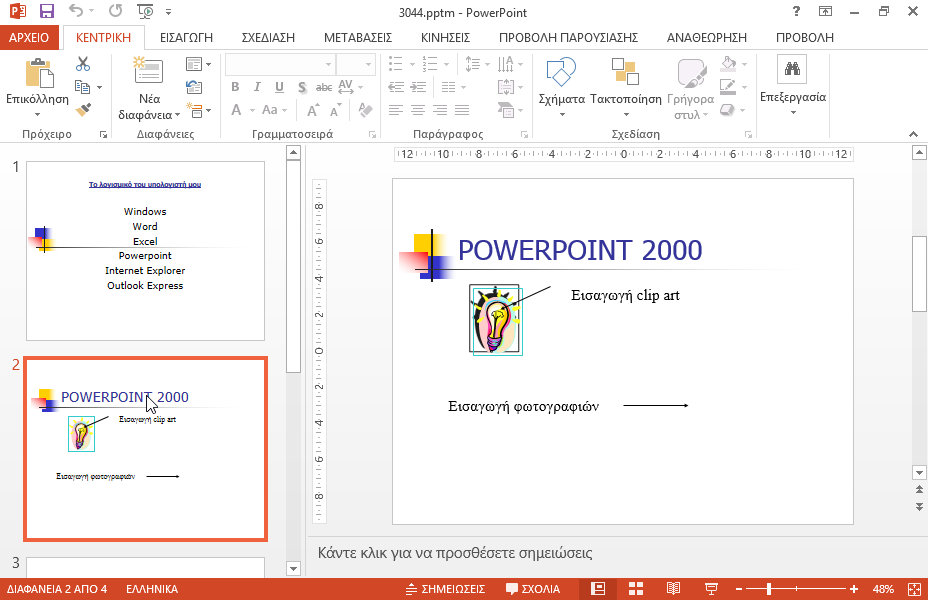Screen dimensions: 928x600
Task: Open Change Case Aa dropdown
Action: (275, 110)
